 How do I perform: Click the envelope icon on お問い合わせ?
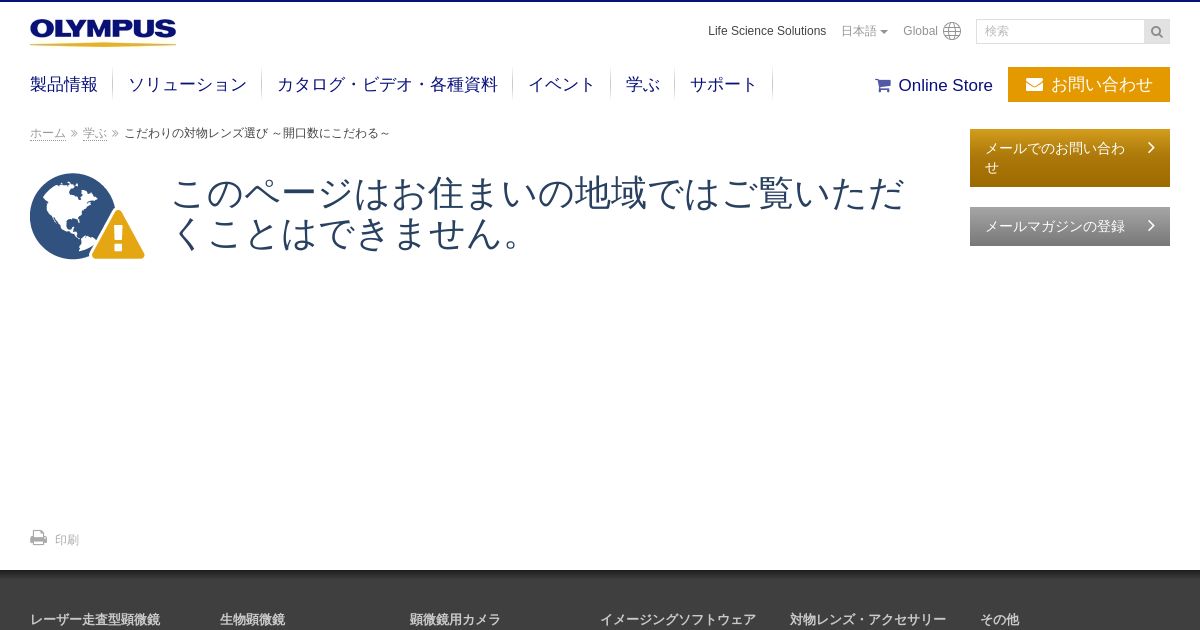pyautogui.click(x=1034, y=85)
